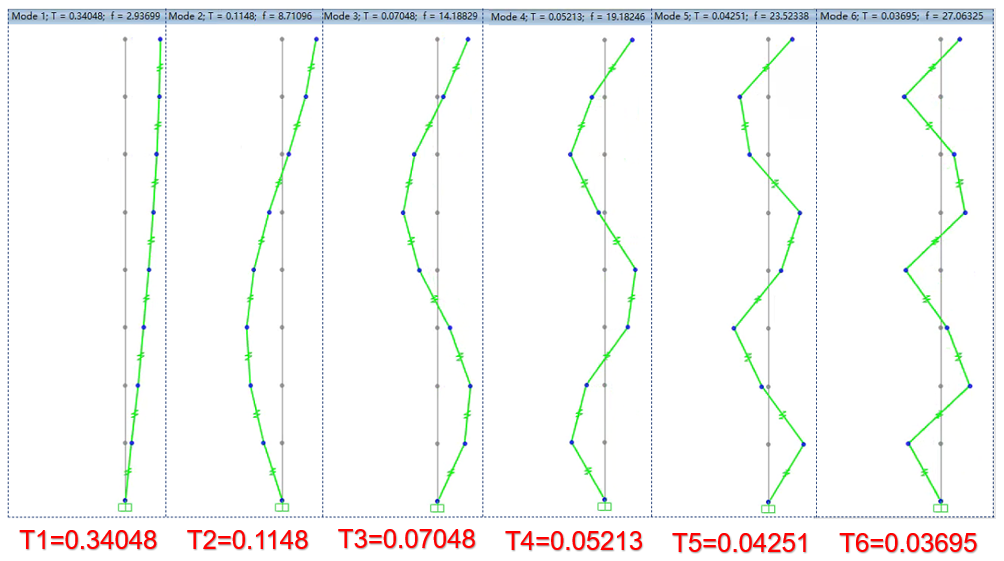This screenshot has width=1004, height=561.
Task: Select the 'Mode 5; T = 0.04251' header
Action: (734, 16)
